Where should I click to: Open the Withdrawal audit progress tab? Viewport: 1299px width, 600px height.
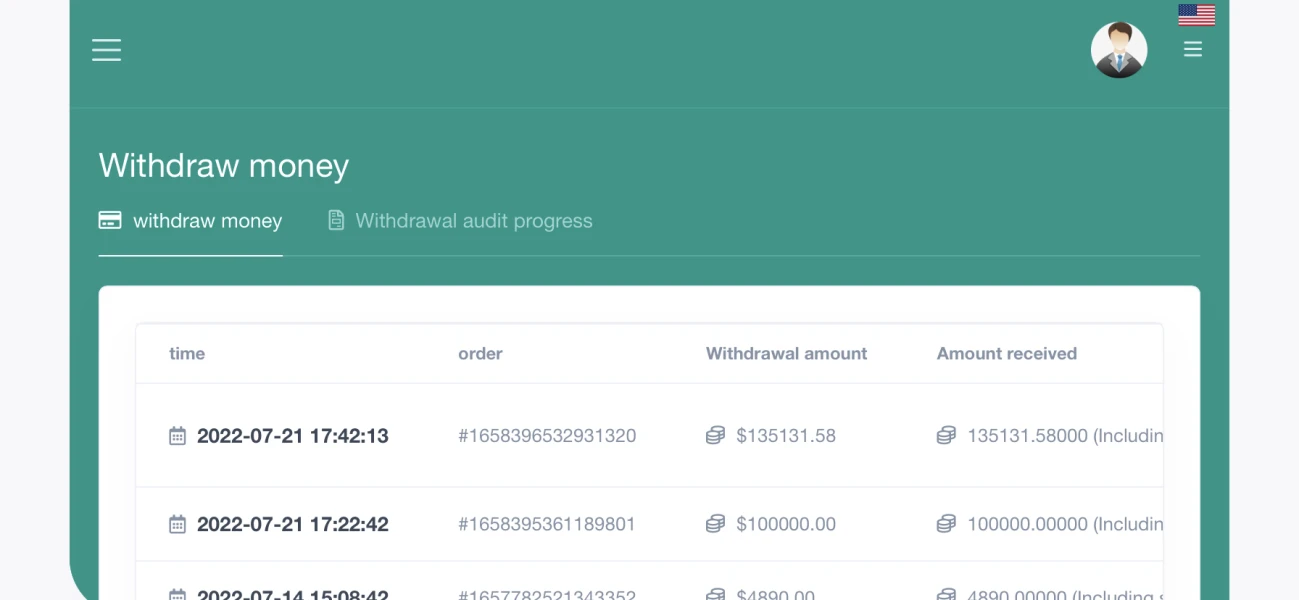(x=473, y=221)
